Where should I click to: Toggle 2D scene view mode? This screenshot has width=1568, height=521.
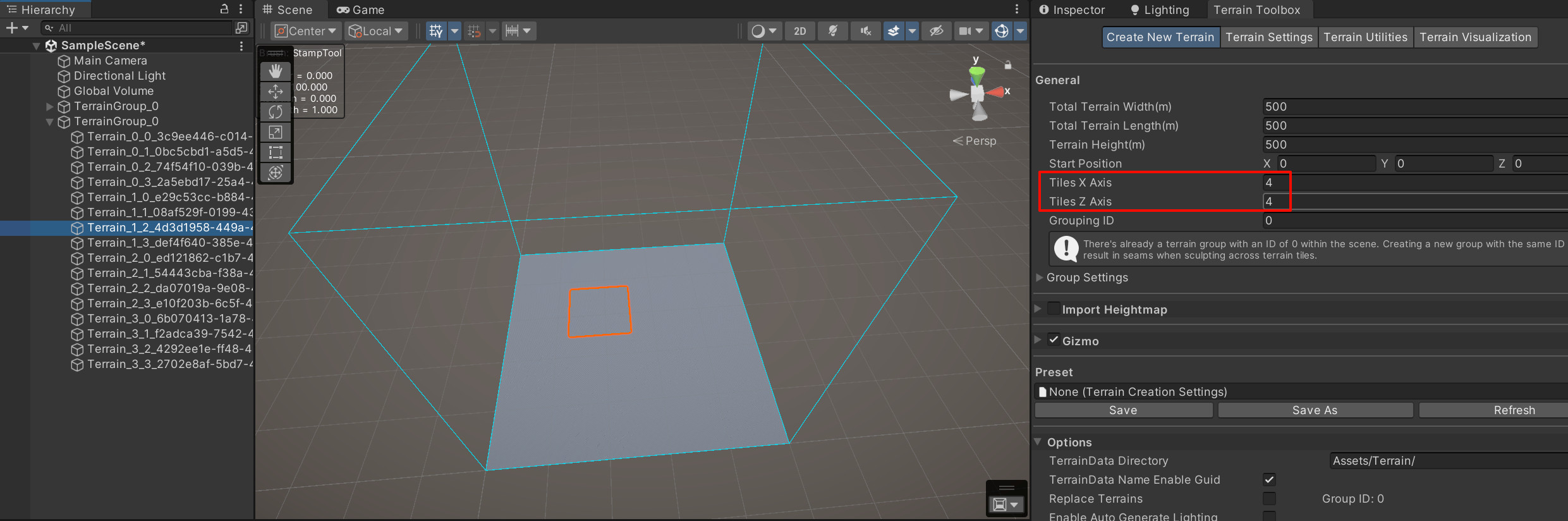click(x=800, y=31)
